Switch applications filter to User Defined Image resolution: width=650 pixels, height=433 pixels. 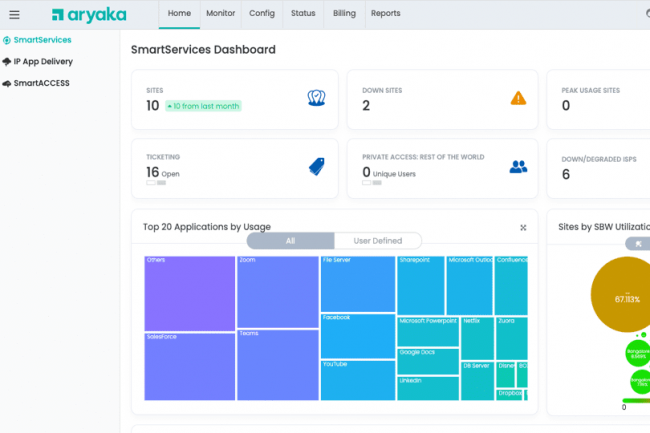pyautogui.click(x=378, y=241)
